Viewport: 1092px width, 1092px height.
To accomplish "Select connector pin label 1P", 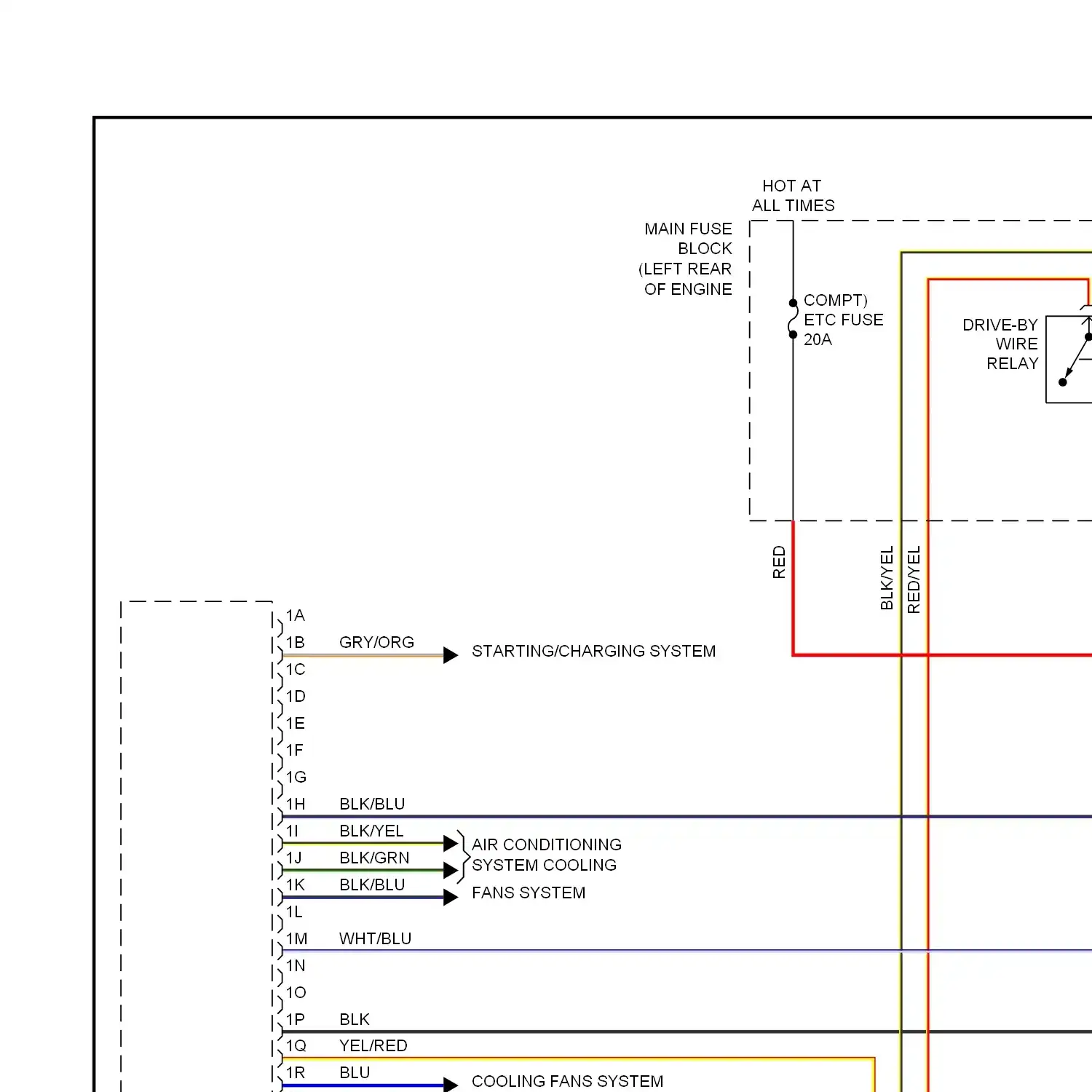I will pyautogui.click(x=295, y=1020).
